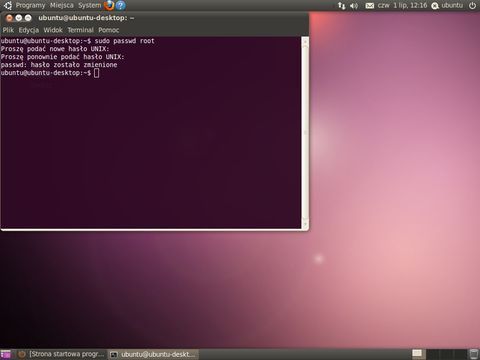
Task: Open the Pomoc help menu
Action: click(109, 30)
